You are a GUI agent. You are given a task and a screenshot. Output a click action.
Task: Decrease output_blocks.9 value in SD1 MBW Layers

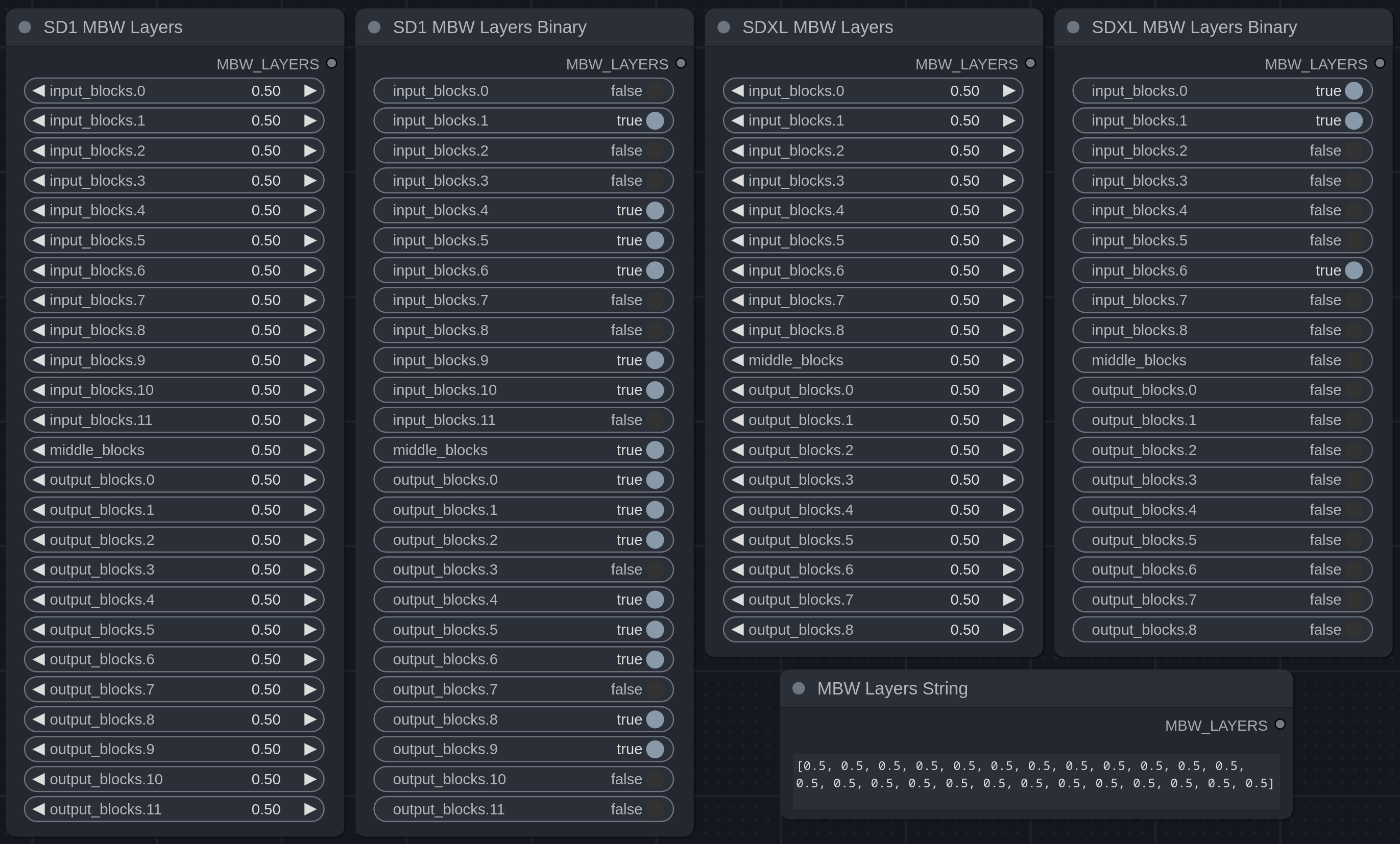38,749
